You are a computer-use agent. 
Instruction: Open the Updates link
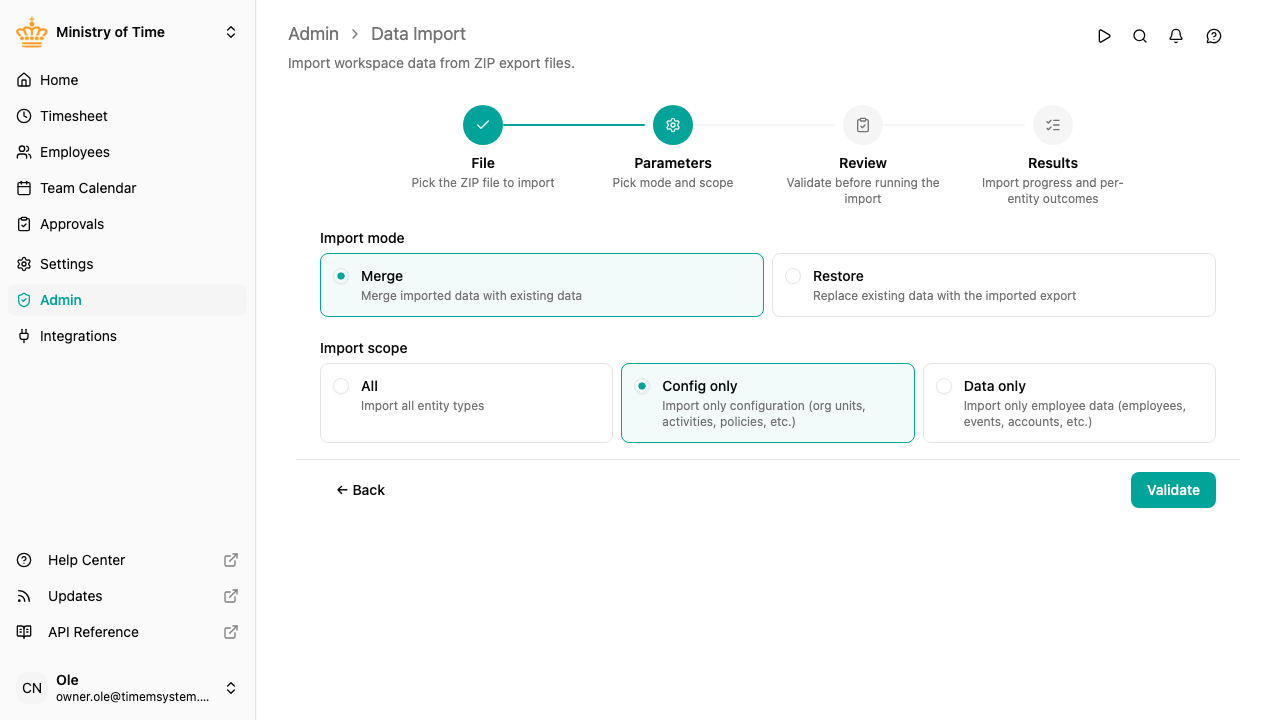click(127, 596)
